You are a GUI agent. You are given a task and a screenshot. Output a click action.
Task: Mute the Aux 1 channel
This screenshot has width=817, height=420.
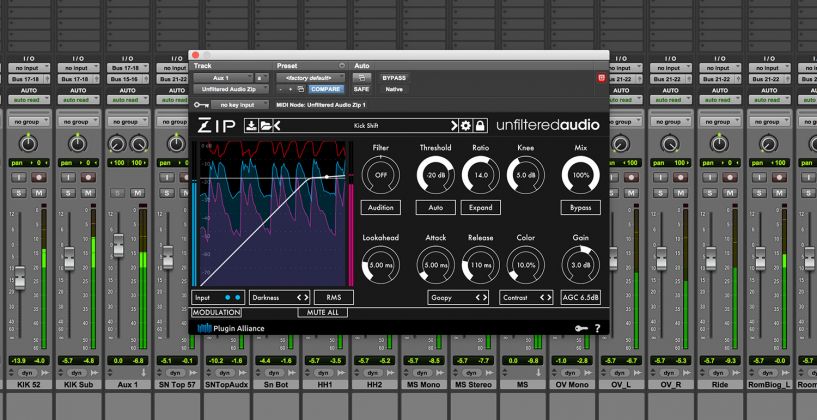137,193
